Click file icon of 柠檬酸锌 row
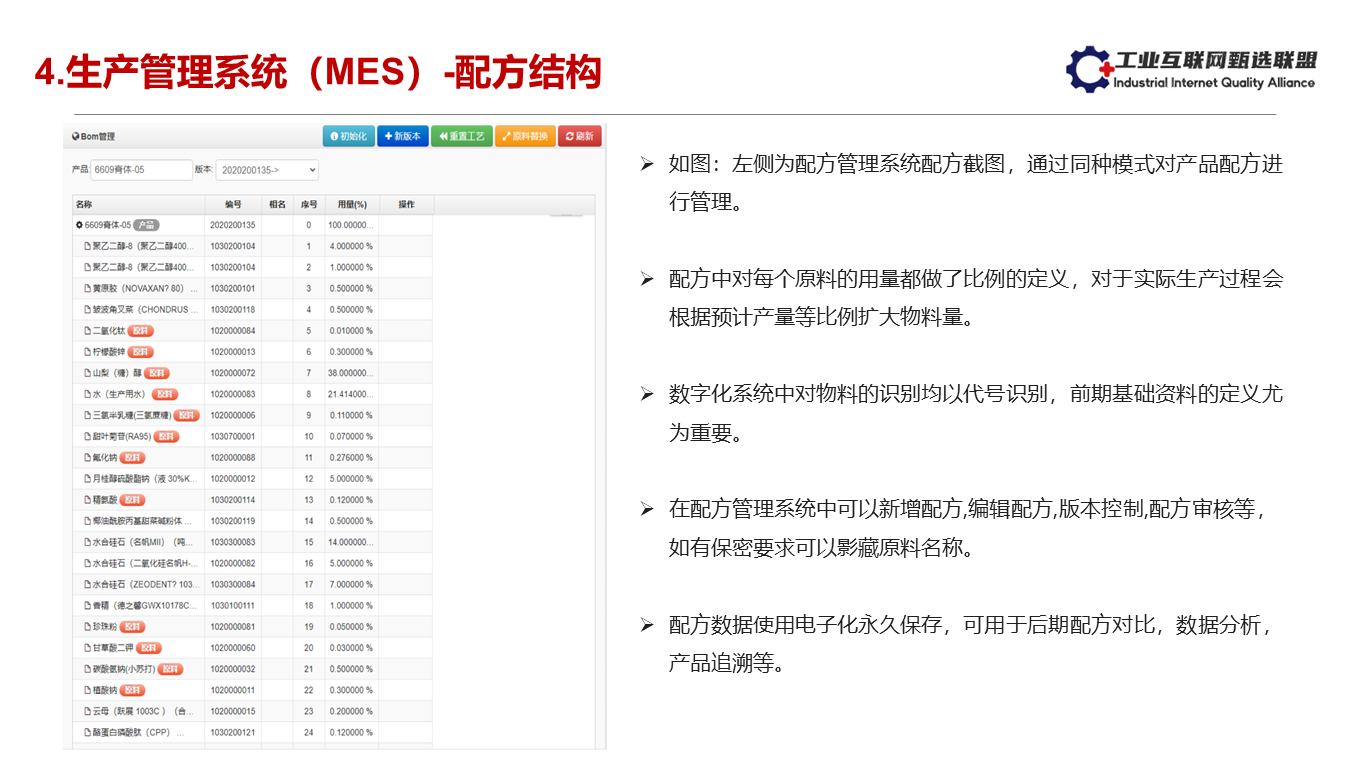This screenshot has height=759, width=1350. (88, 352)
